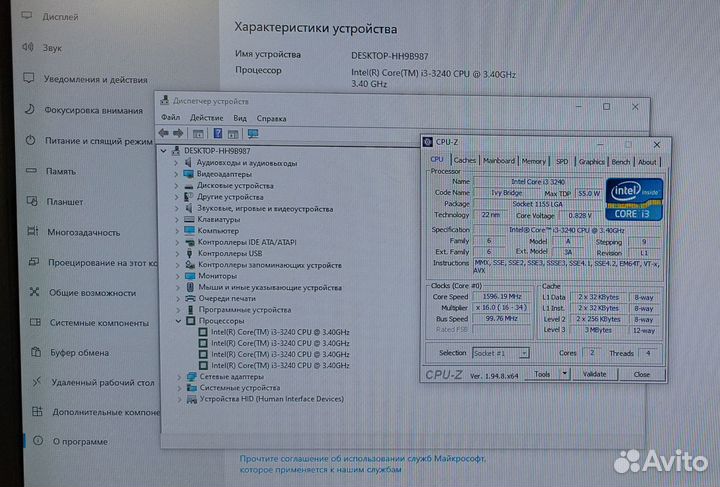Screen dimensions: 720x487
Task: Expand Мониторы node
Action: coord(178,276)
